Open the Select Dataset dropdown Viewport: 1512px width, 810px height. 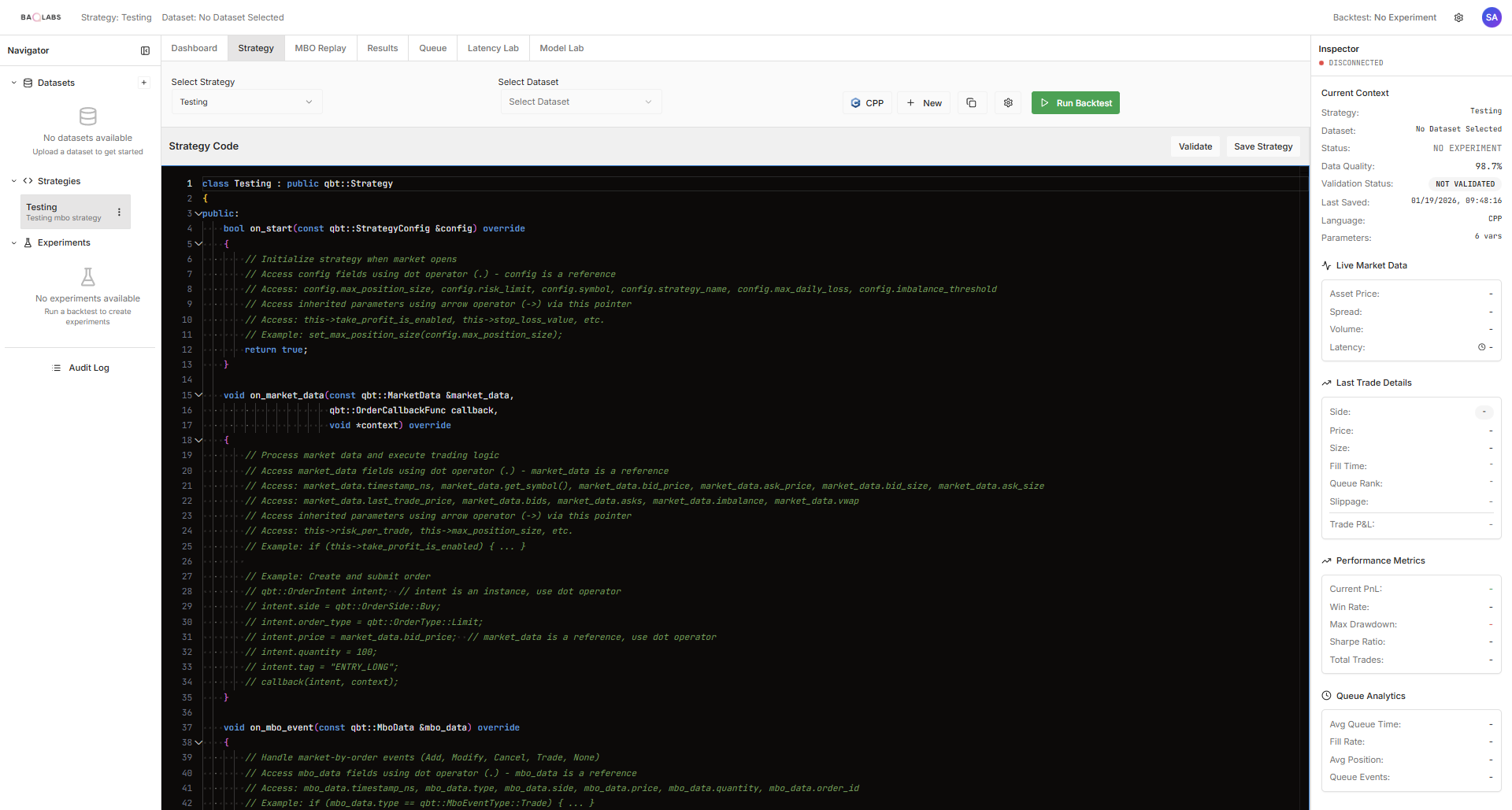[x=580, y=102]
